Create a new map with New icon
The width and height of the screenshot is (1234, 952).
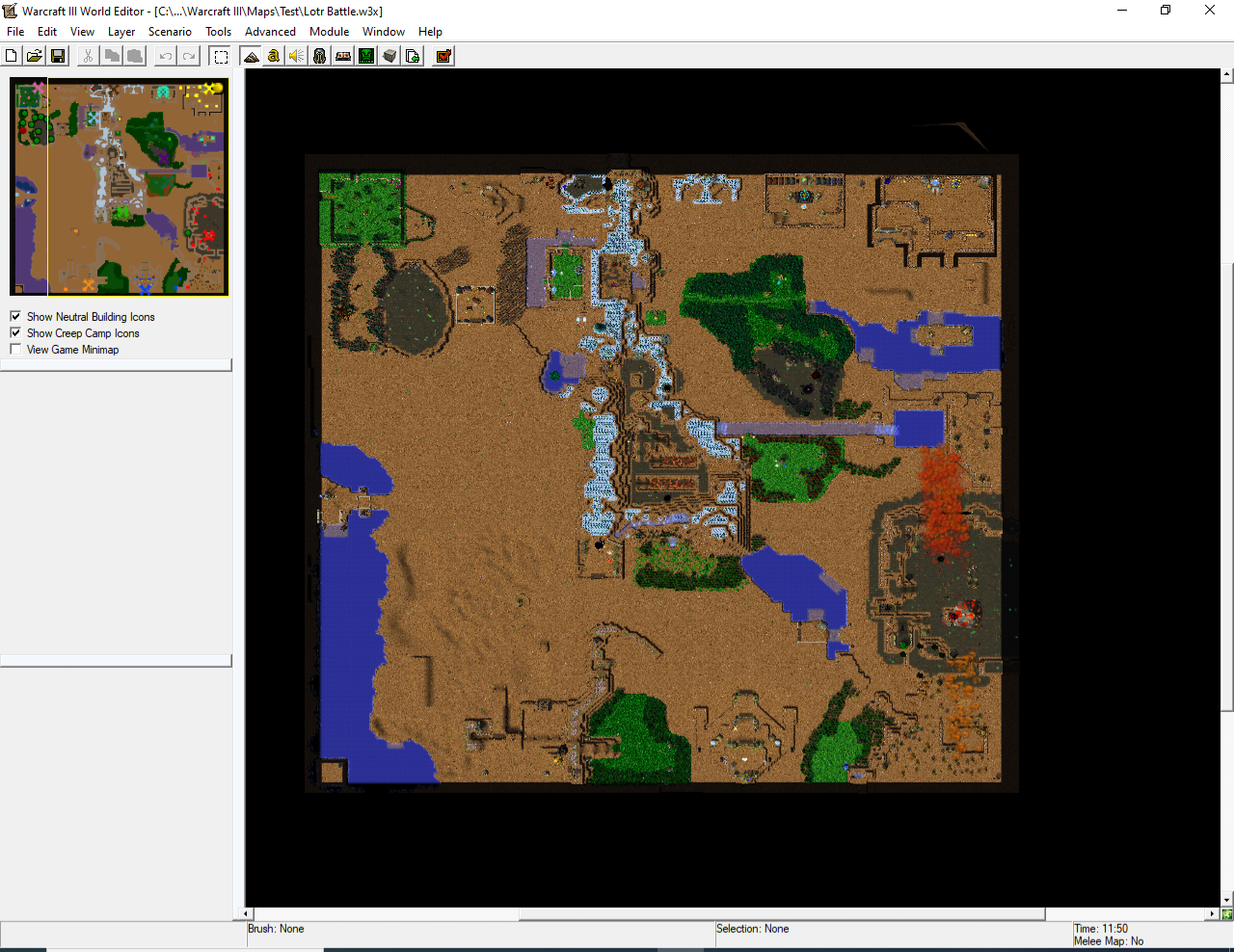12,56
